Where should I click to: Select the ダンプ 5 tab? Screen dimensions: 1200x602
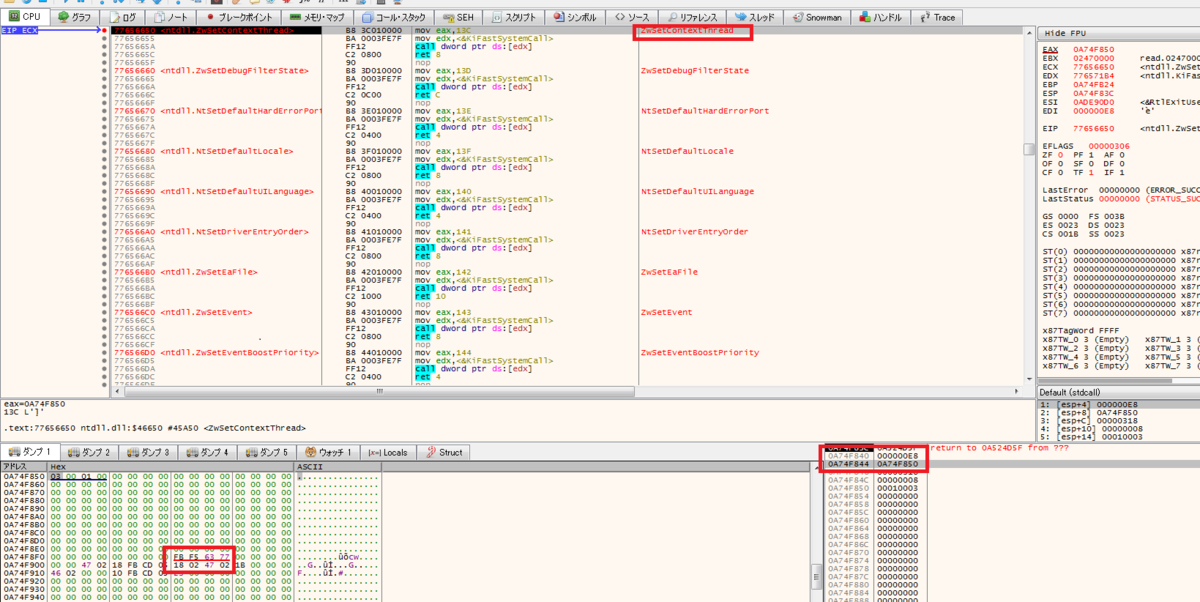267,452
